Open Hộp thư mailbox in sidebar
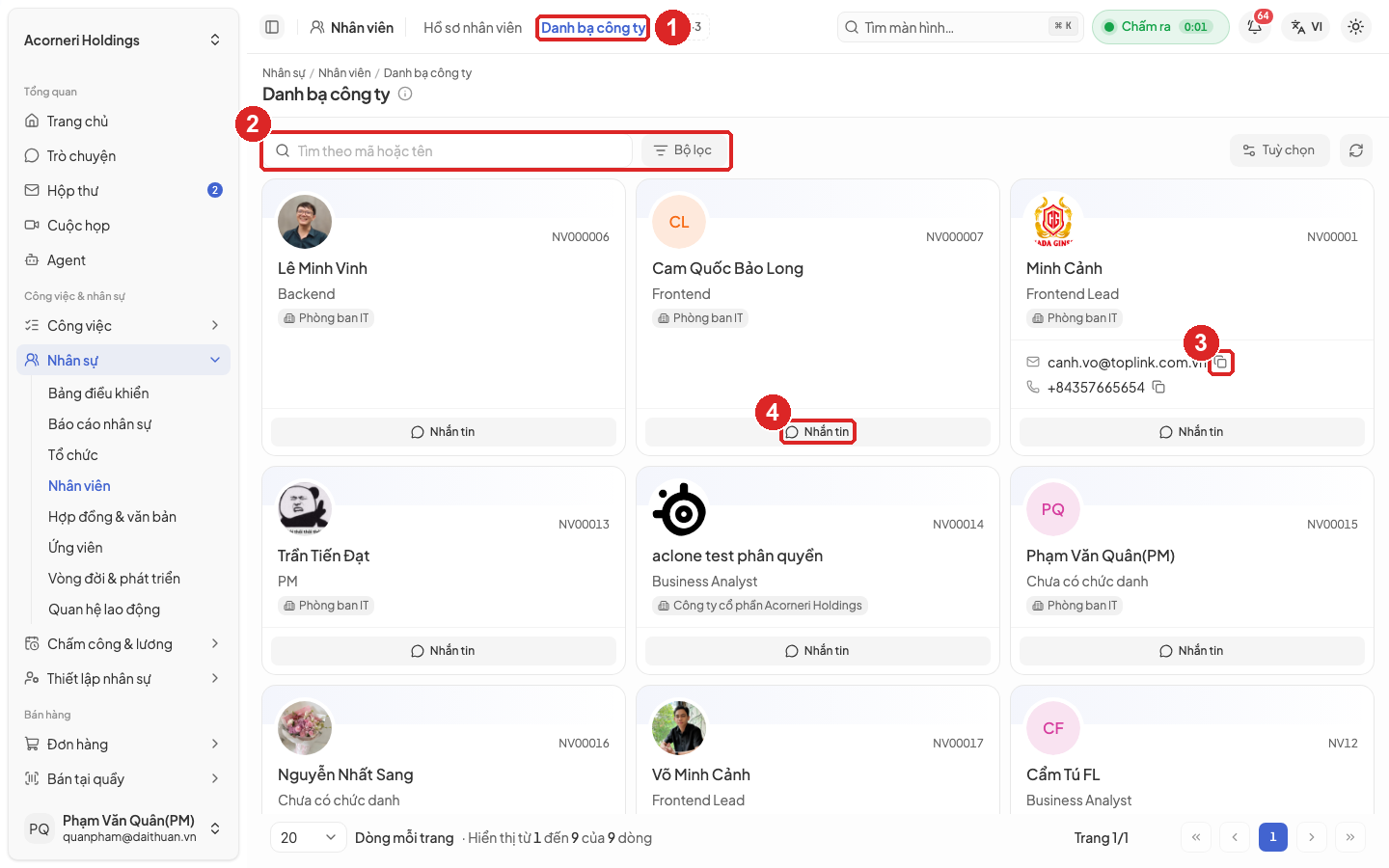The height and width of the screenshot is (868, 1389). click(123, 191)
